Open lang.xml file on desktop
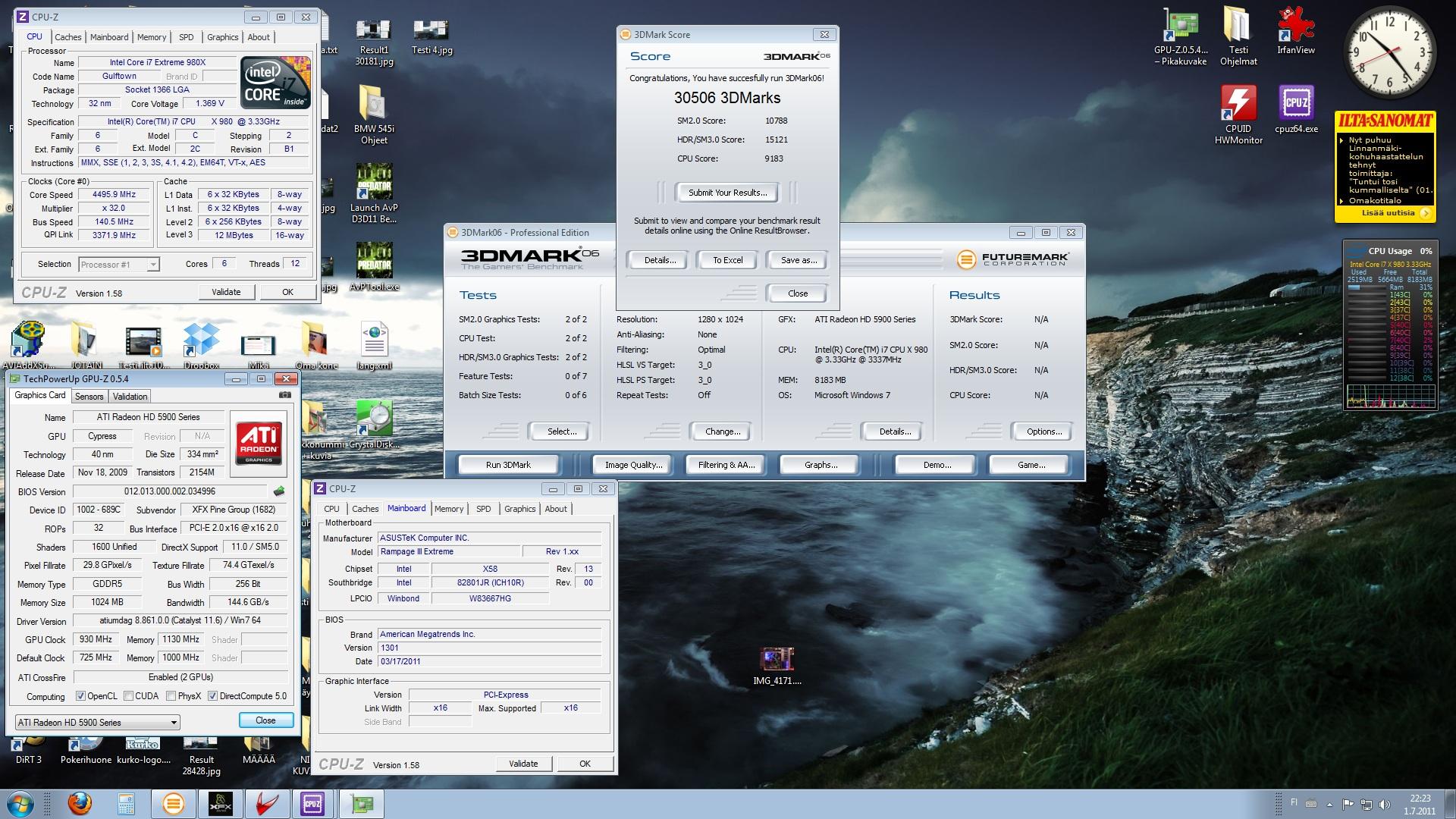Viewport: 1456px width, 819px height. point(374,345)
